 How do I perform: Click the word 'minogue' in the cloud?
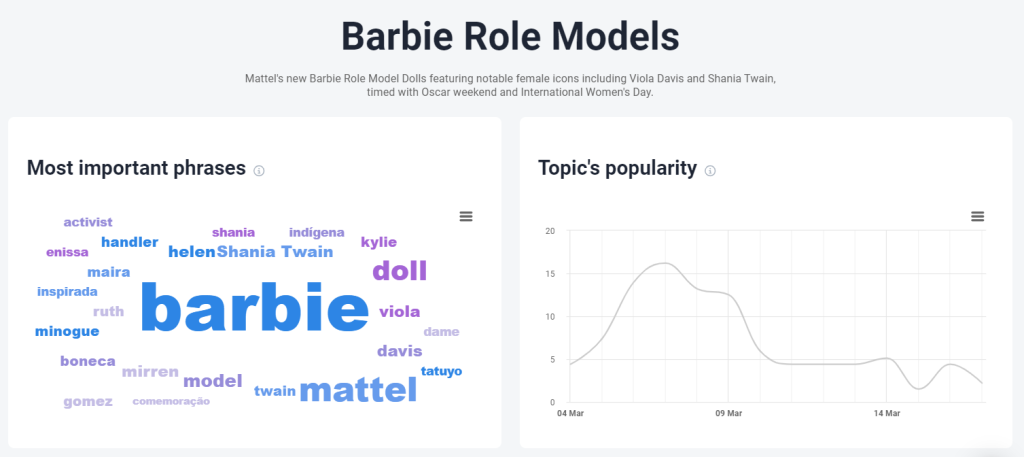67,332
